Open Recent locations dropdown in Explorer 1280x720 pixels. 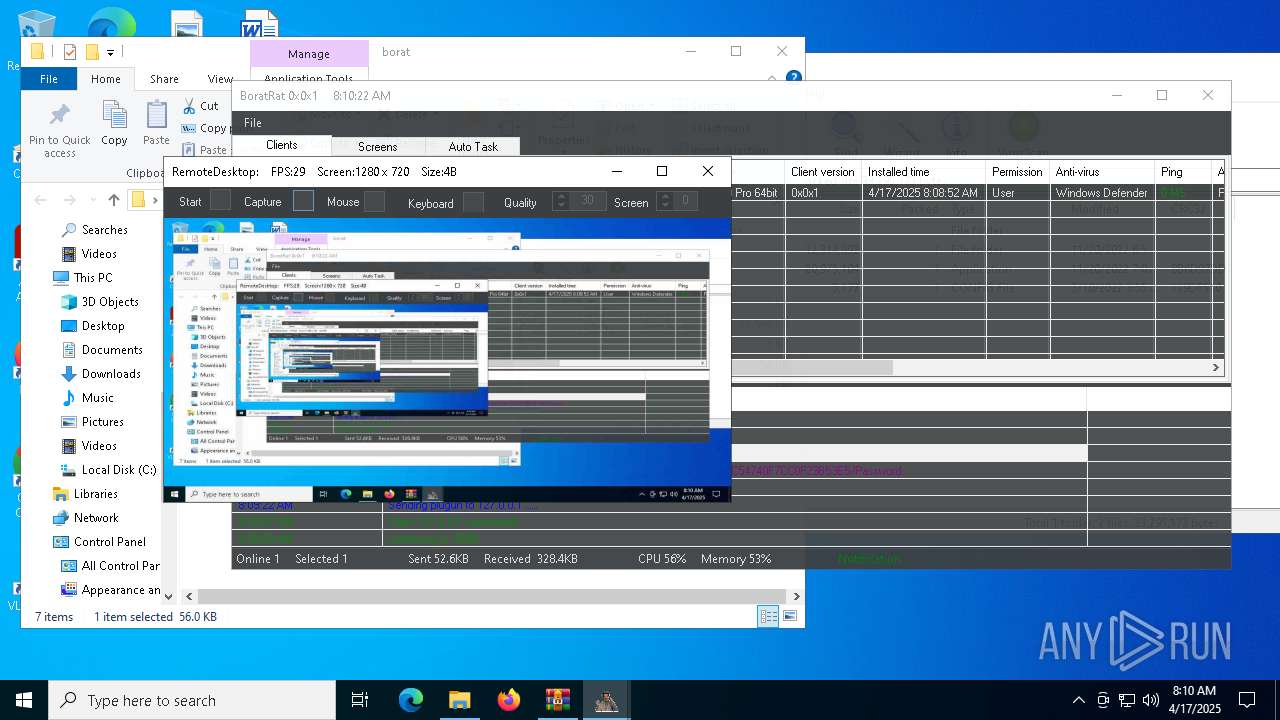(91, 201)
